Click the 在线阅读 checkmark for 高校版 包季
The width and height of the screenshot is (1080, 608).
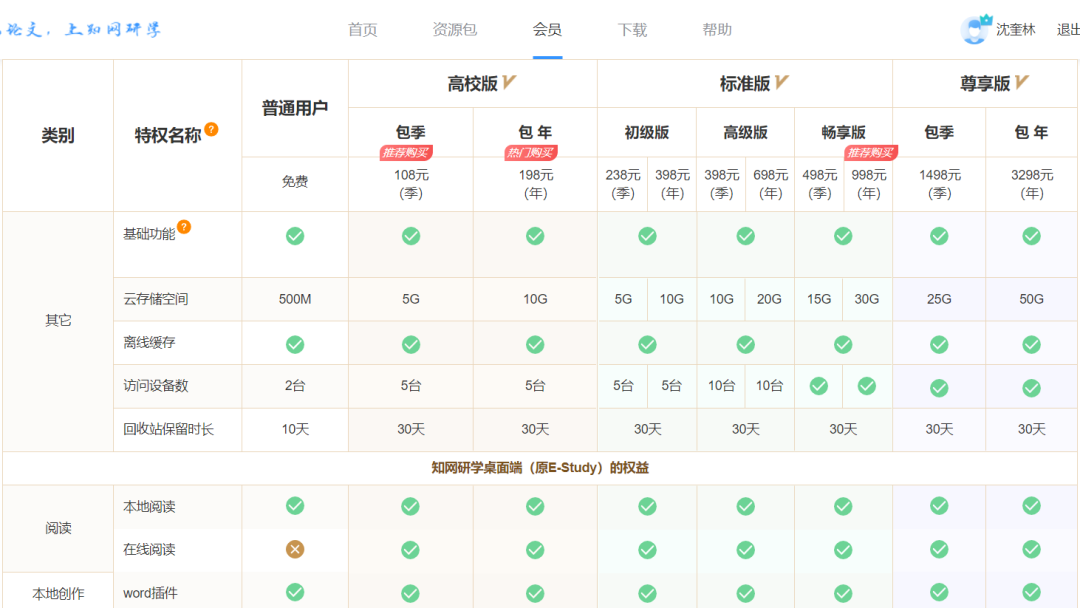click(x=411, y=550)
